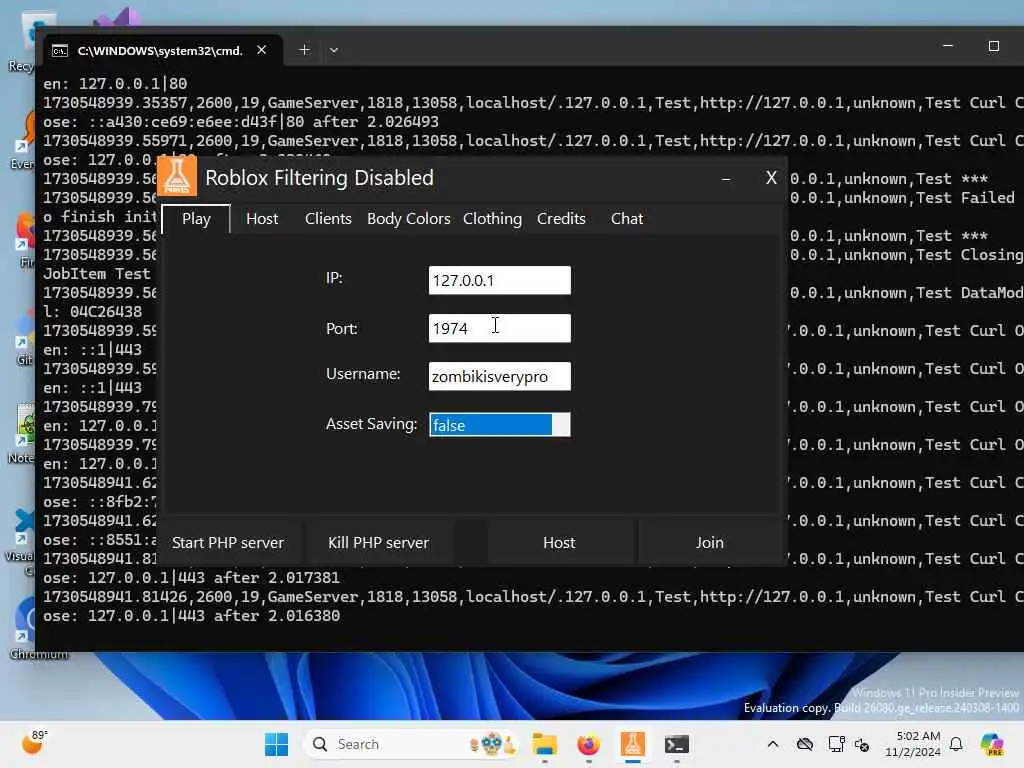Click the orange flask launcher logo
Screen dimensions: 1024x768
point(177,176)
